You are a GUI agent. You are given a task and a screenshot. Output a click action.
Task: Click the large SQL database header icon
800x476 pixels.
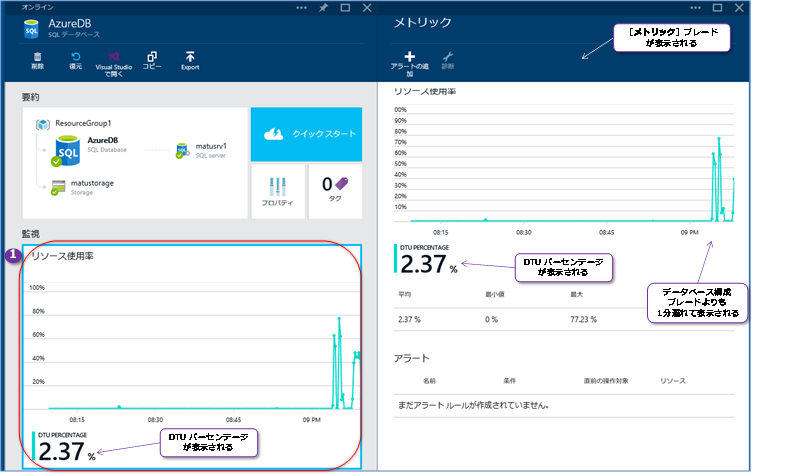31,29
